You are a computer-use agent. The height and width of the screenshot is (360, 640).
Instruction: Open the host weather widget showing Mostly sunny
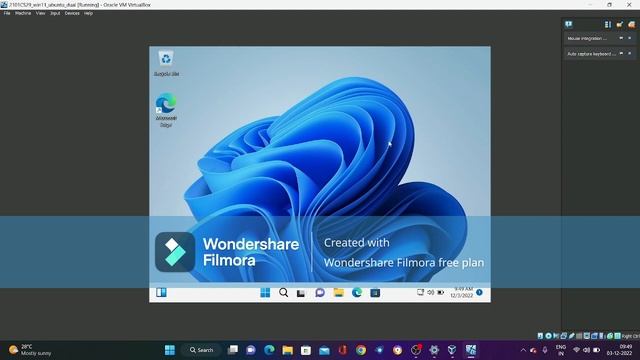tap(31, 350)
